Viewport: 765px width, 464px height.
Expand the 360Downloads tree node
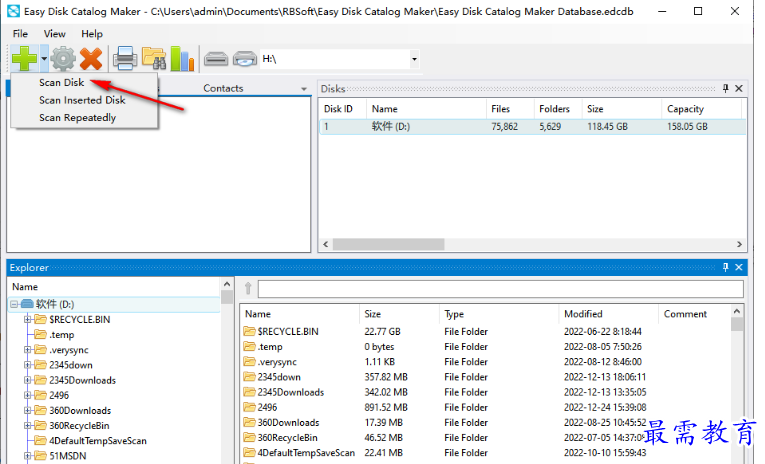28,410
